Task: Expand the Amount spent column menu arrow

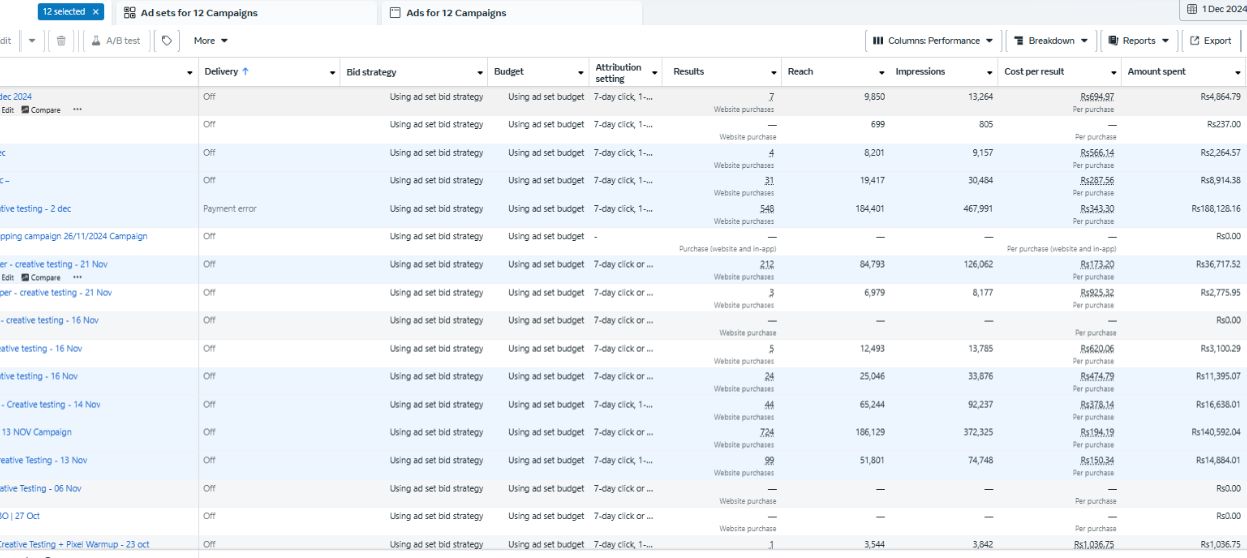Action: pos(1238,73)
